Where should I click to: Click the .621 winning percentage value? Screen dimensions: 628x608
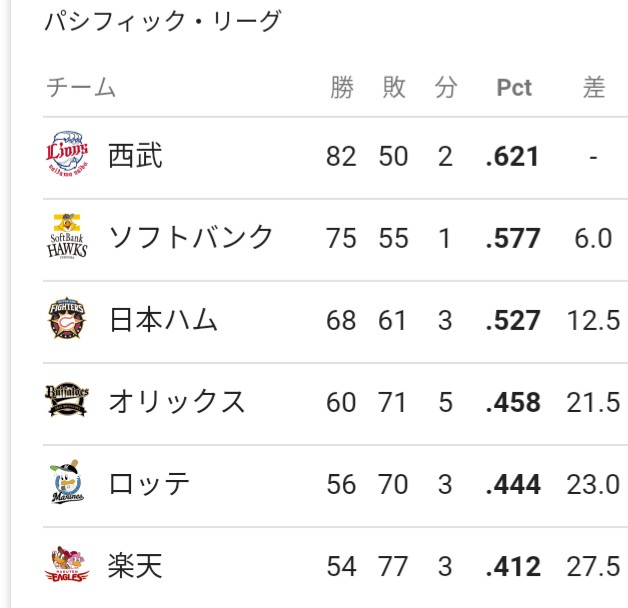[512, 156]
